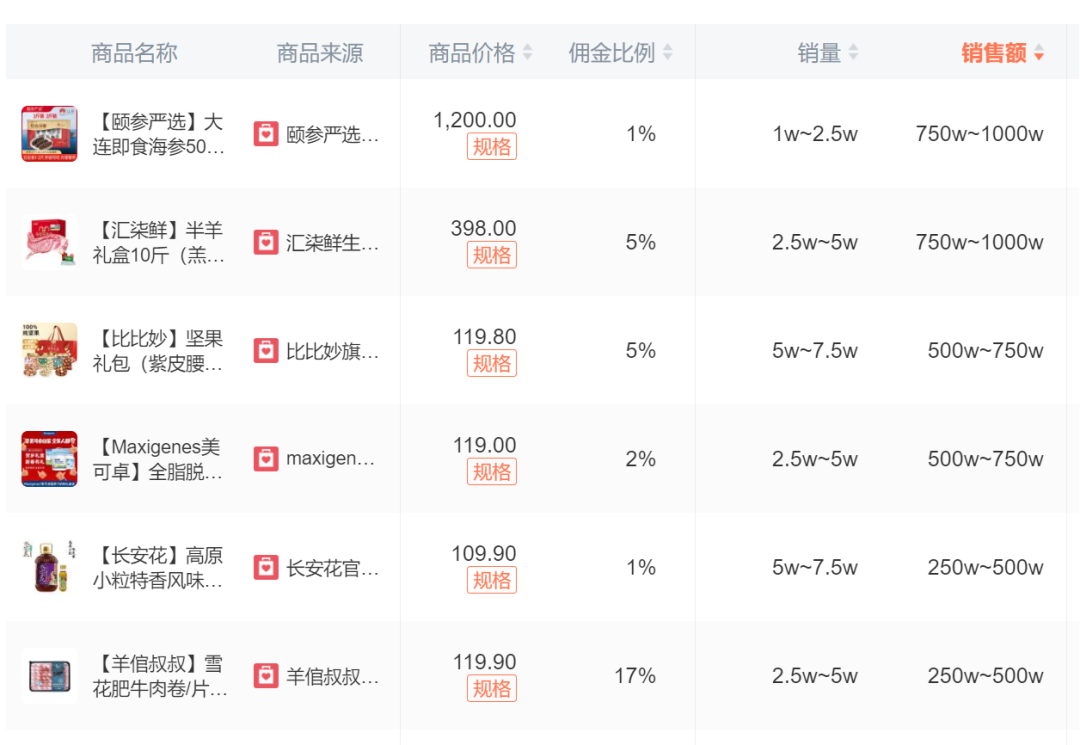The height and width of the screenshot is (745, 1080).
Task: Sort by 商品价格 column arrows
Action: pos(527,53)
